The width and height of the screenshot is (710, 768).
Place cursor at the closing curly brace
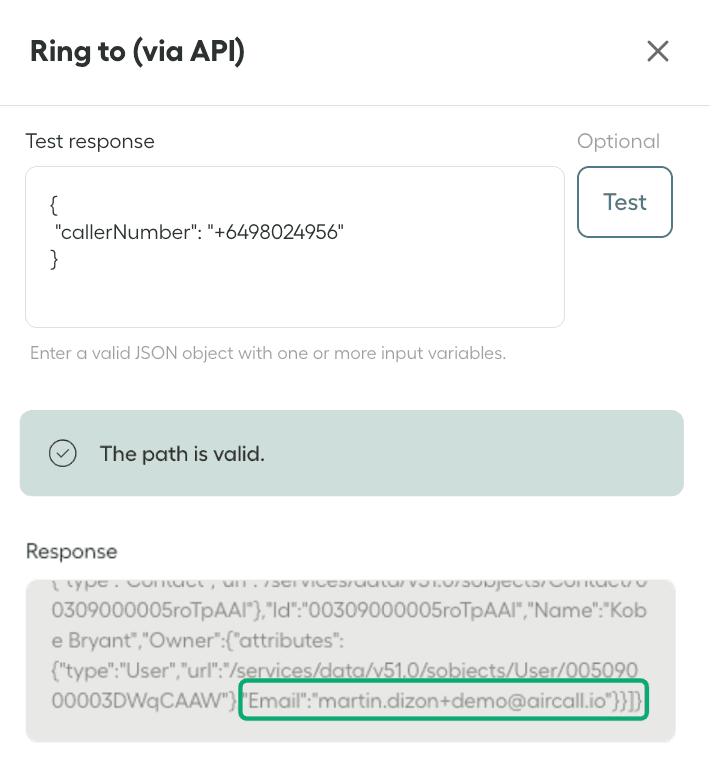pos(54,260)
